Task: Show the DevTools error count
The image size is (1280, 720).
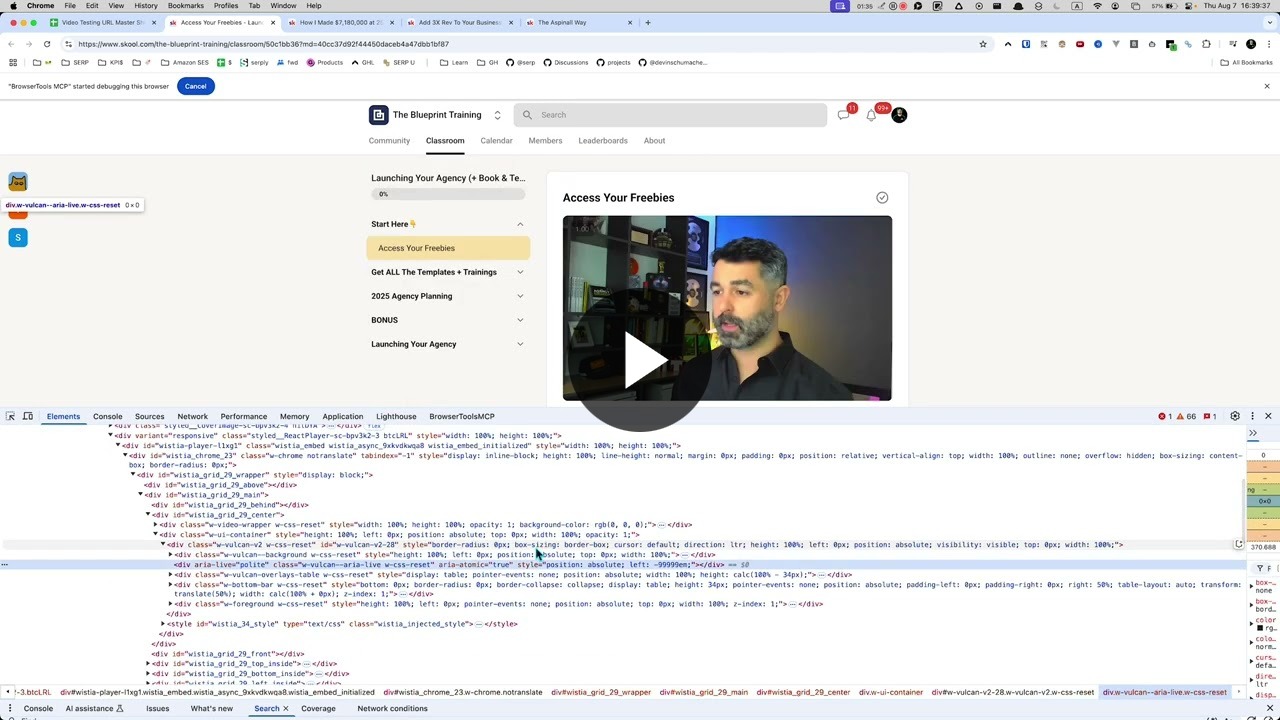Action: [x=1165, y=416]
